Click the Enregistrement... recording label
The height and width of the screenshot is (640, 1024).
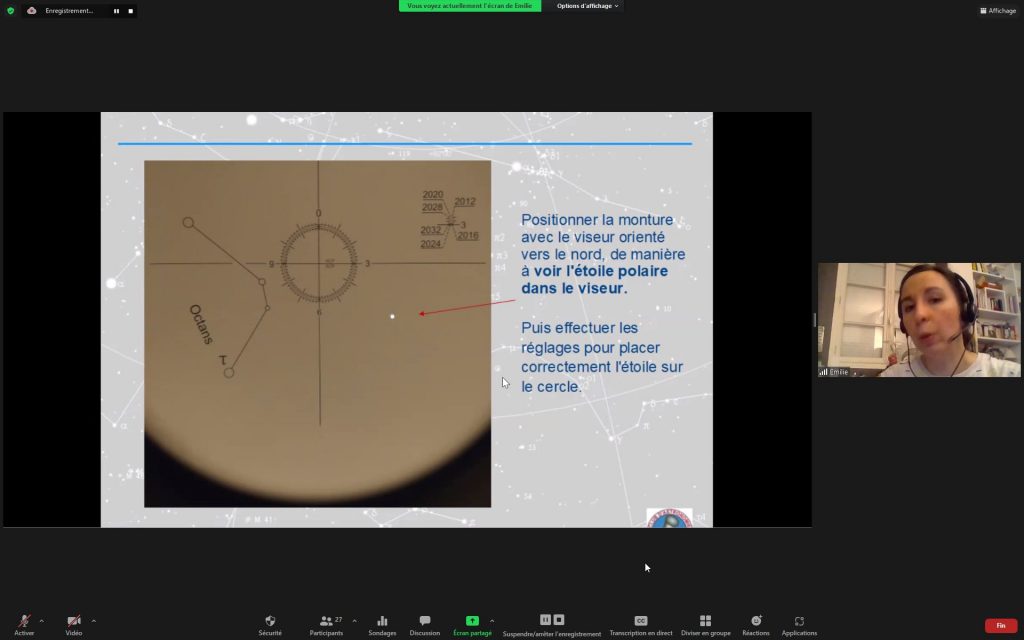click(69, 10)
